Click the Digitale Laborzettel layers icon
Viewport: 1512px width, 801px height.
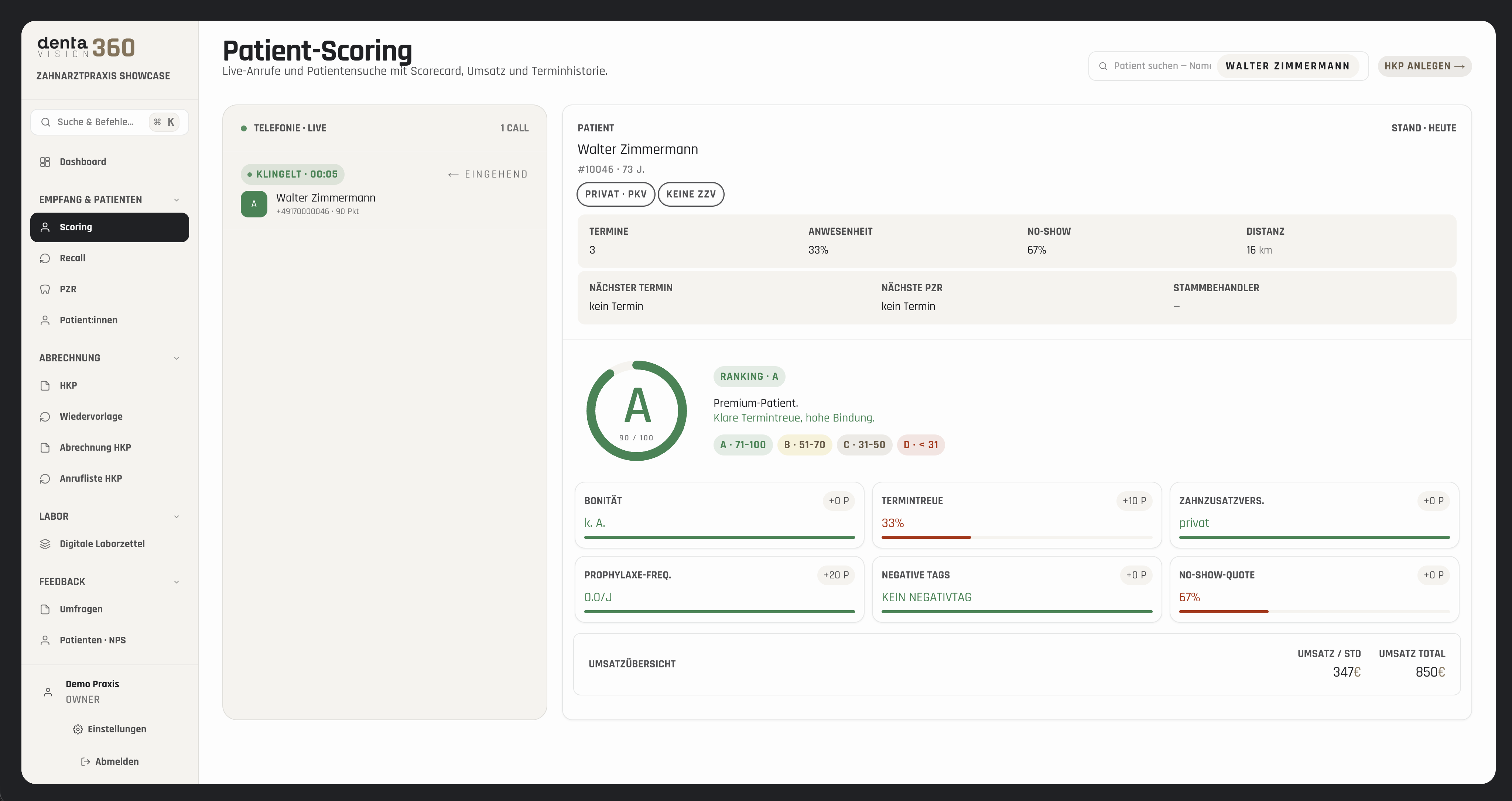(x=45, y=544)
